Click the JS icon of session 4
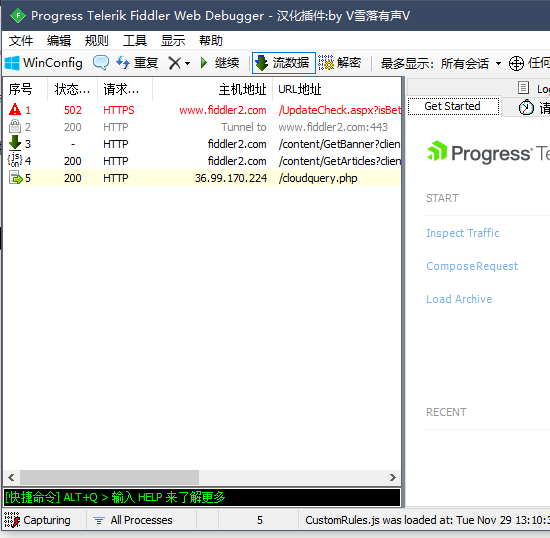This screenshot has height=538, width=550. tap(15, 160)
